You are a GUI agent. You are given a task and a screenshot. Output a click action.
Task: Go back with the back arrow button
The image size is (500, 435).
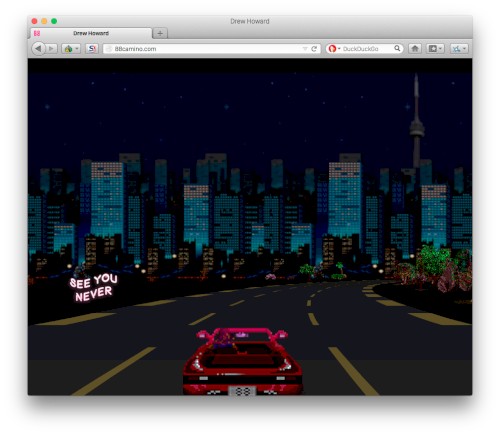tap(38, 49)
